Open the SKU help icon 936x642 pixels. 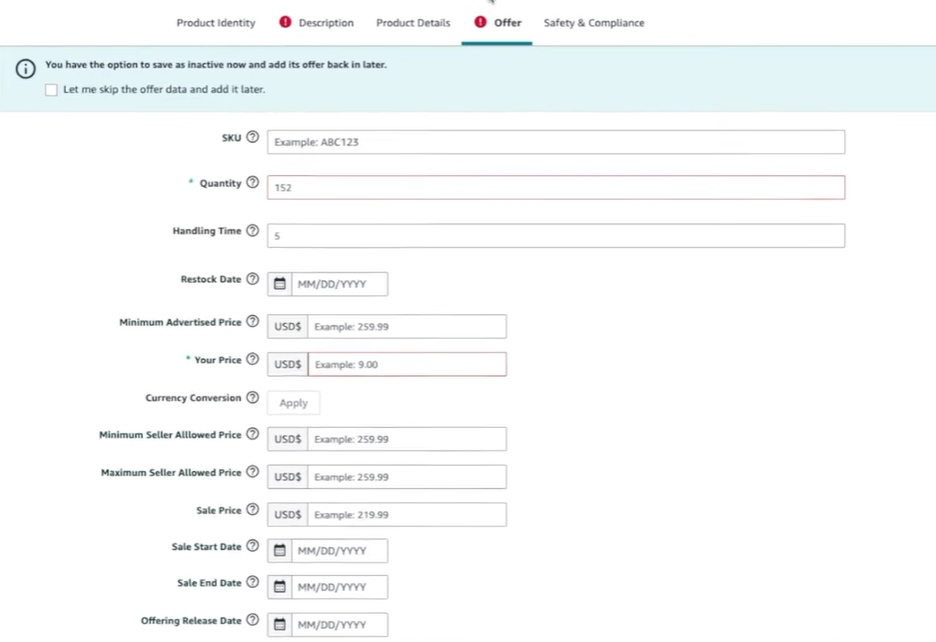tap(253, 137)
